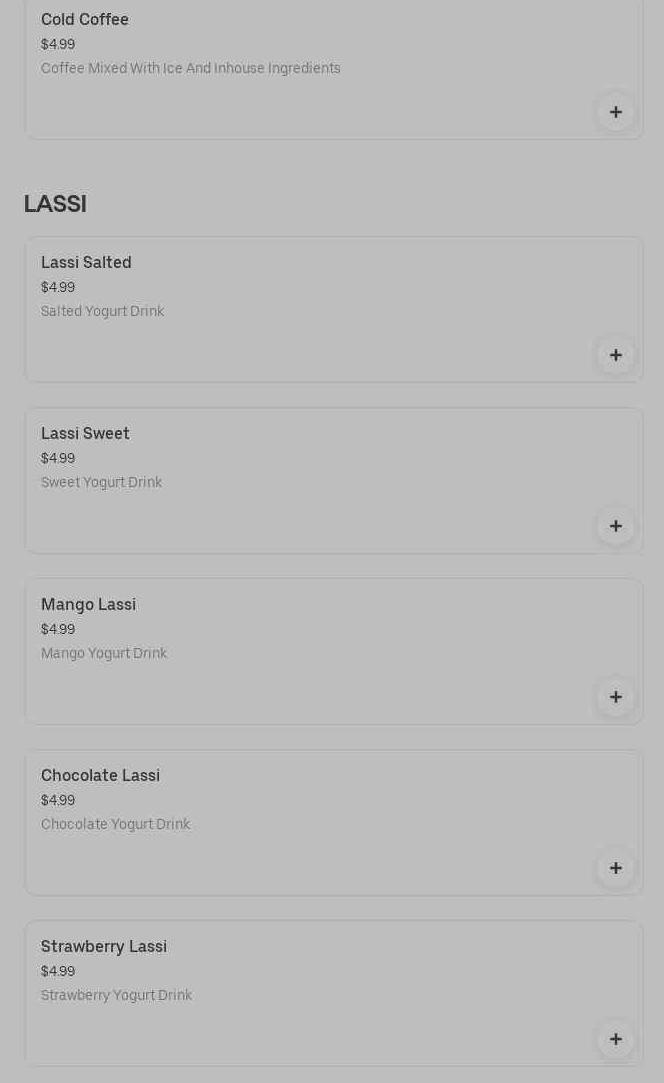The width and height of the screenshot is (664, 1083).
Task: Add Mango Lassi to order
Action: point(615,697)
